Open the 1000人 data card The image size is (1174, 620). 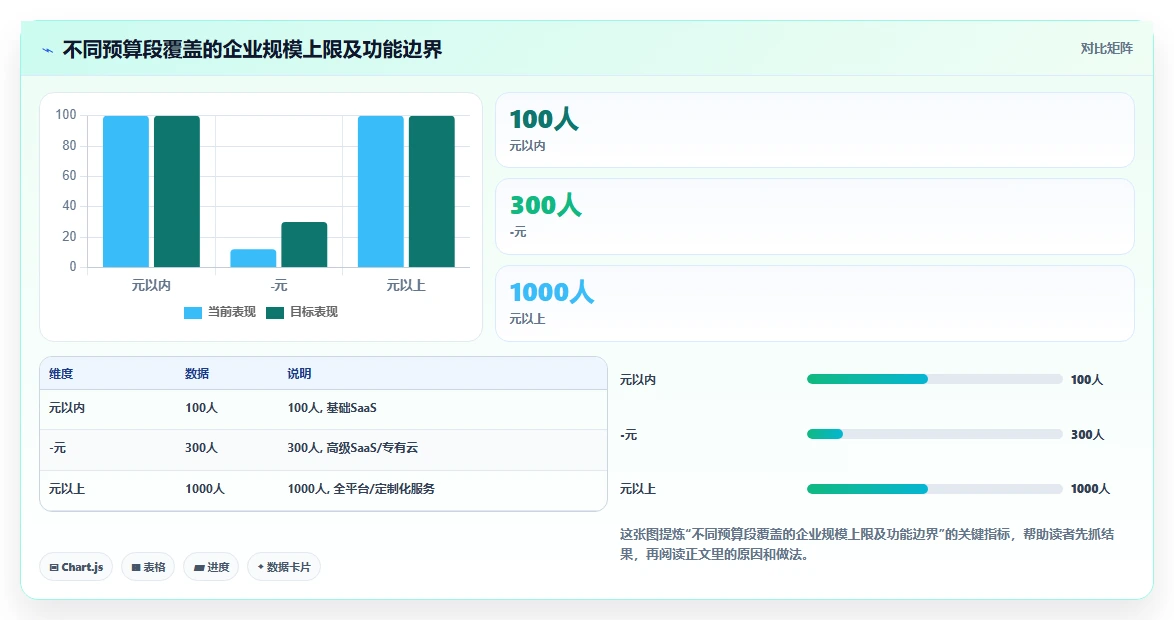(815, 303)
